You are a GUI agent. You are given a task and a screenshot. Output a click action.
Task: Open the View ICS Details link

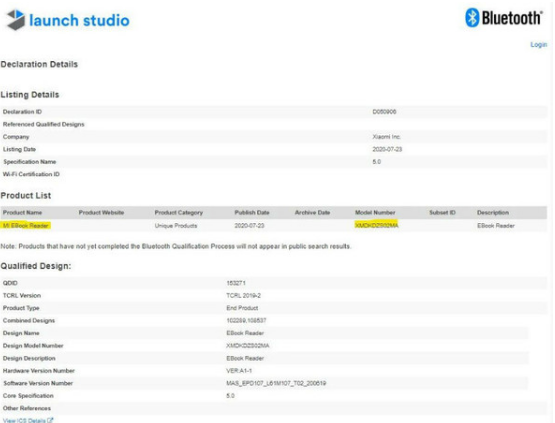click(x=24, y=420)
